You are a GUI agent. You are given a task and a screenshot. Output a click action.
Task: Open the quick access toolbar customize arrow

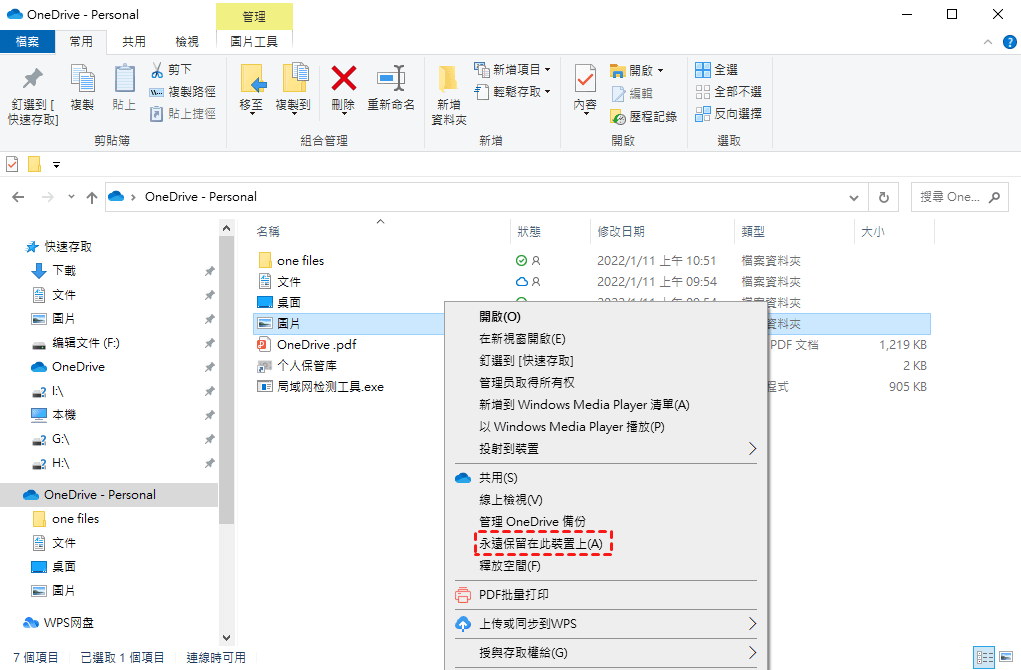(x=57, y=165)
